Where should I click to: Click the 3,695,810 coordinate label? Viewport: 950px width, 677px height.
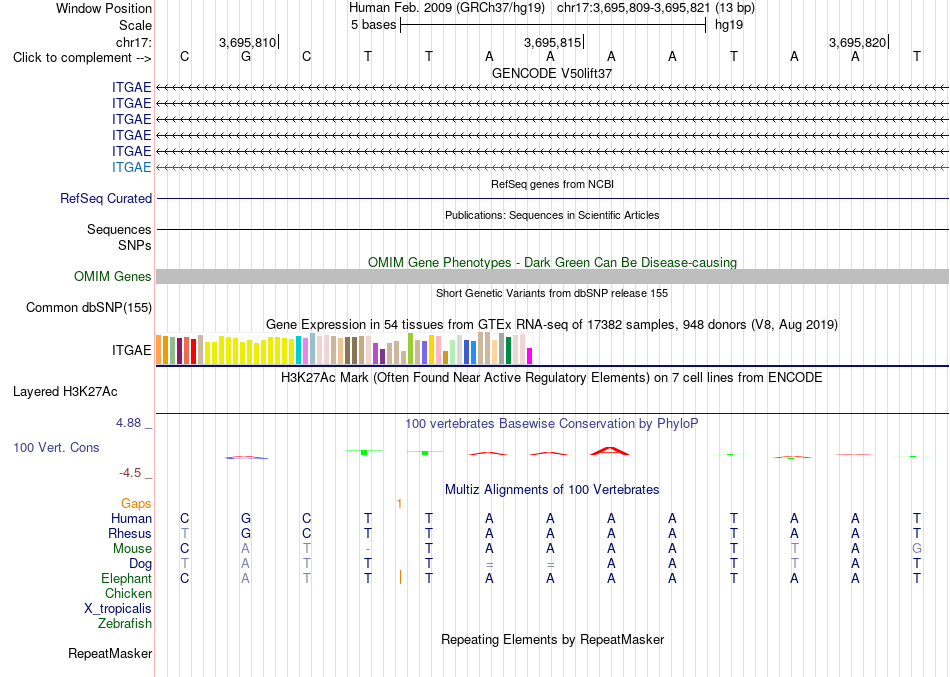pos(247,42)
